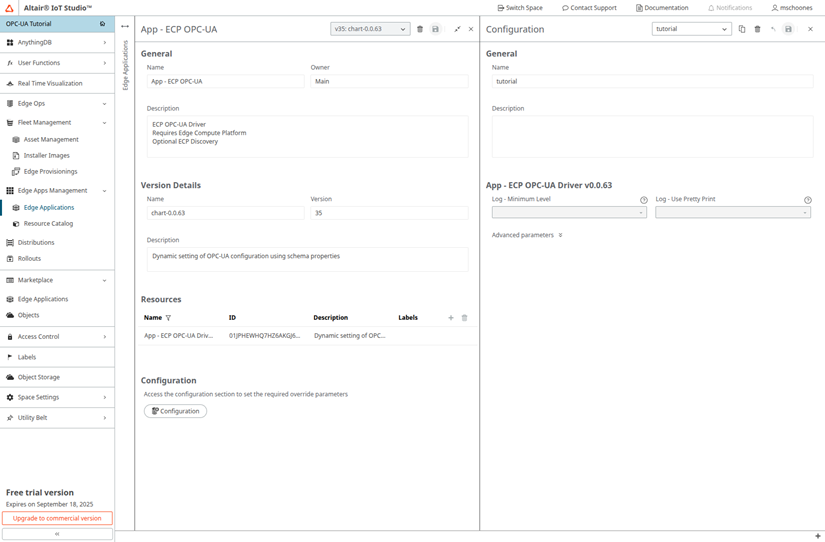Viewport: 825px width, 542px height.
Task: Open mschoones user menu
Action: [x=792, y=8]
